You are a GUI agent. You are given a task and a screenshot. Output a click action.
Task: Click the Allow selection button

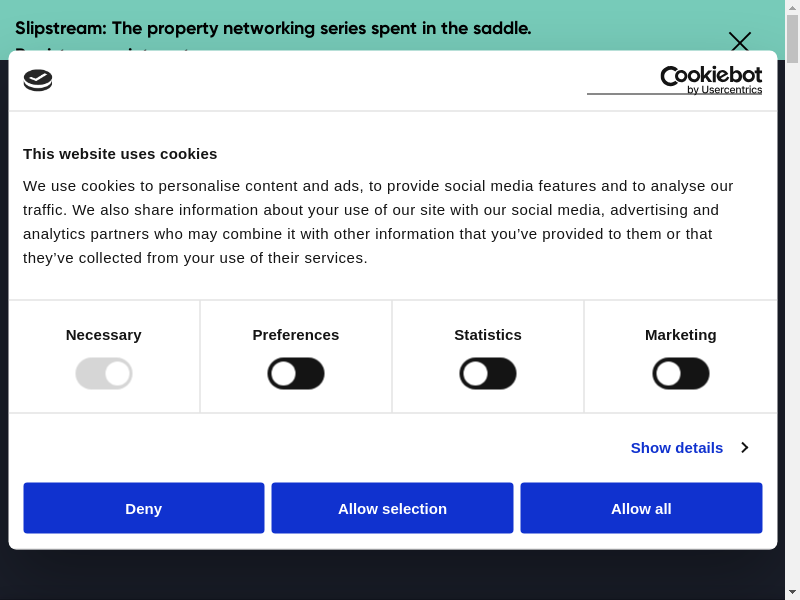(x=392, y=508)
